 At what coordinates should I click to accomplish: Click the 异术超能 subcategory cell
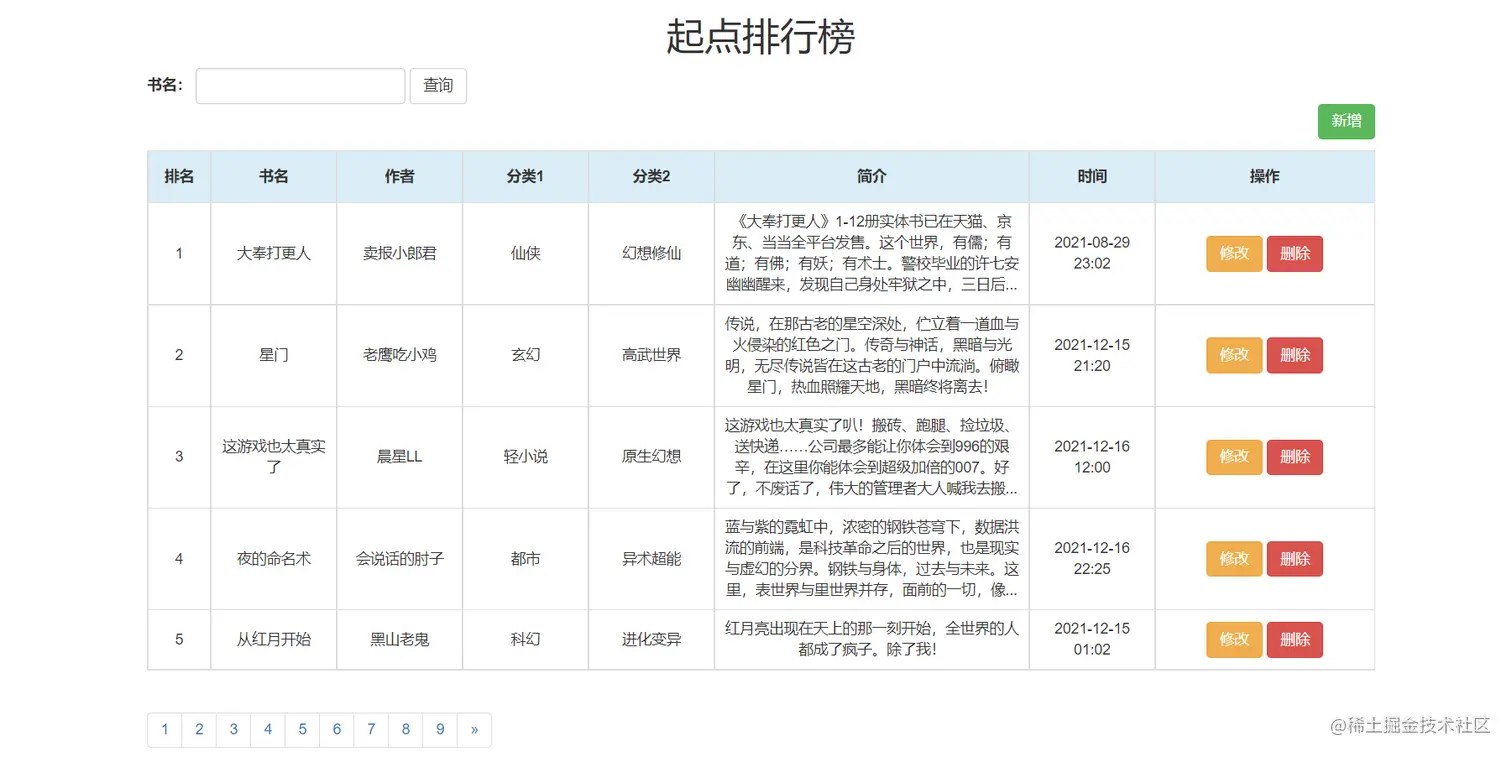click(652, 559)
